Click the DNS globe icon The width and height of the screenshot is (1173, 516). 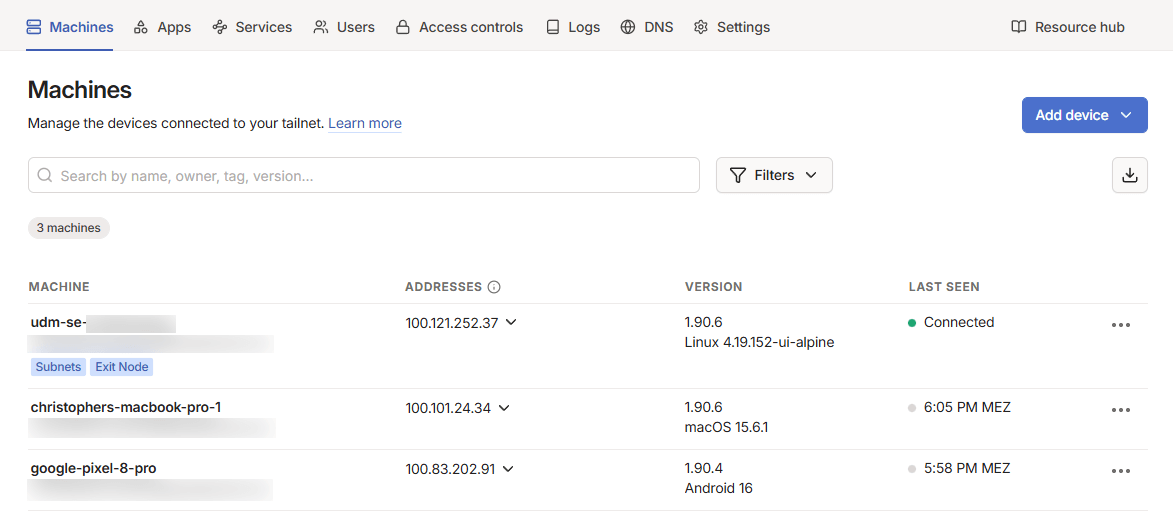tap(628, 27)
